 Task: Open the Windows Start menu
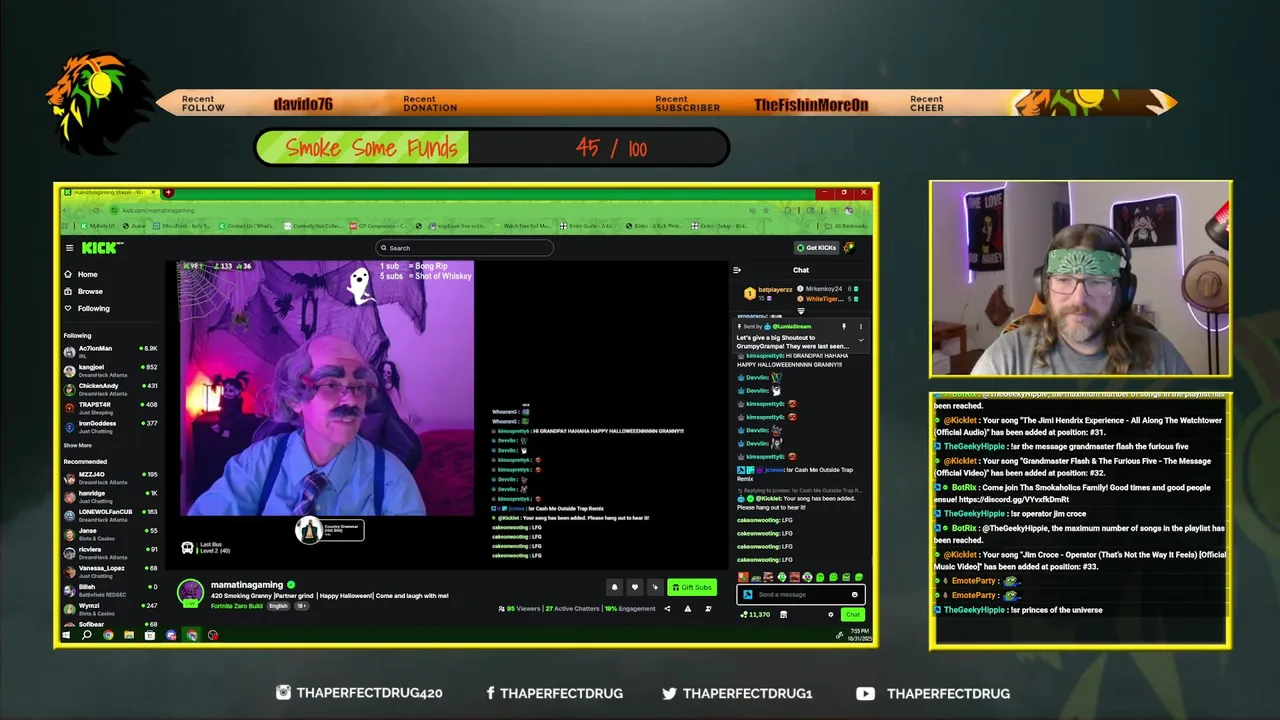click(66, 635)
